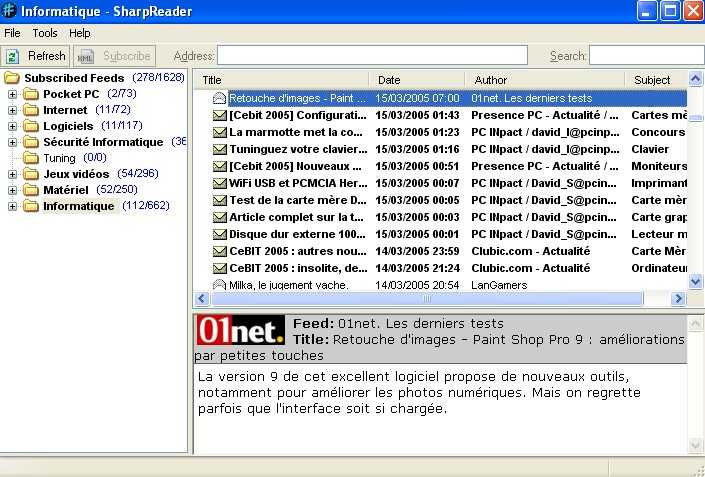Click envelope icon beside CeBIT 2005 : insolite
Viewport: 705px width, 477px height.
219,268
